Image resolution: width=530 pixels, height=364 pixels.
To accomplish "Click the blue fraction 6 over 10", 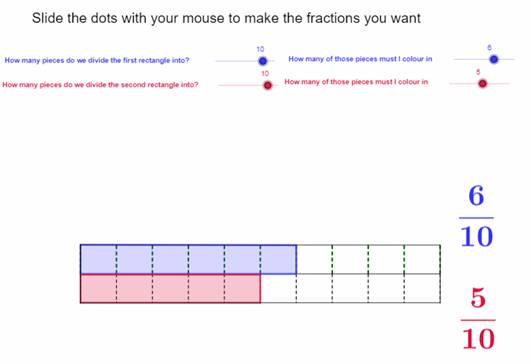I will (x=477, y=217).
